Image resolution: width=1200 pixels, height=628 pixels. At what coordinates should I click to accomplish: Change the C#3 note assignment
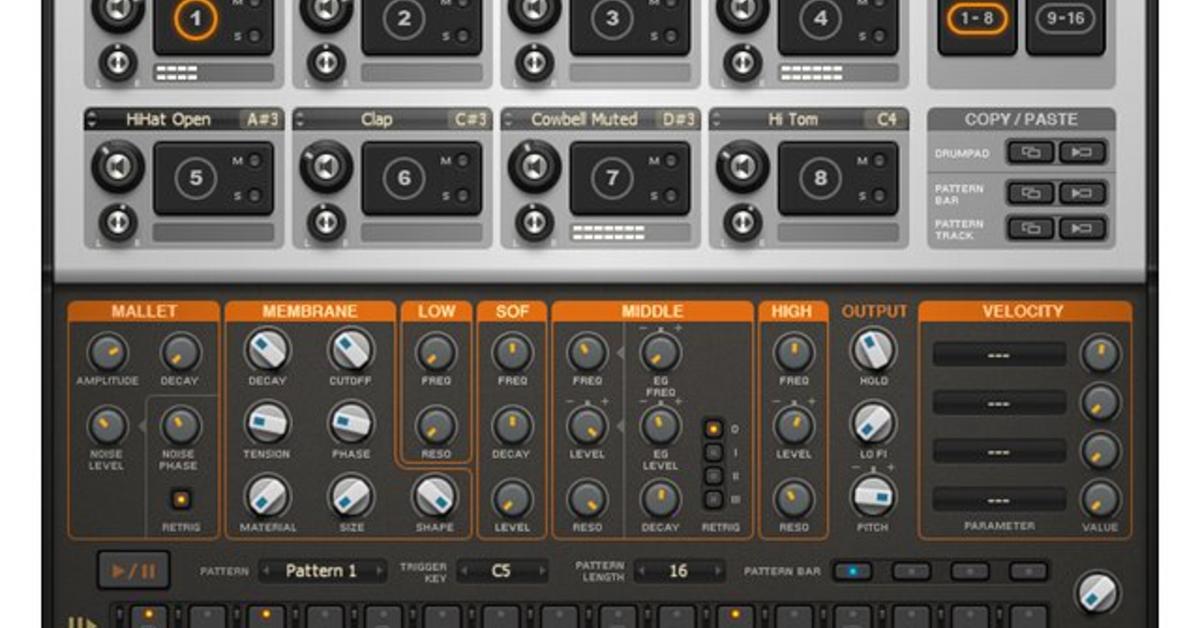[471, 119]
